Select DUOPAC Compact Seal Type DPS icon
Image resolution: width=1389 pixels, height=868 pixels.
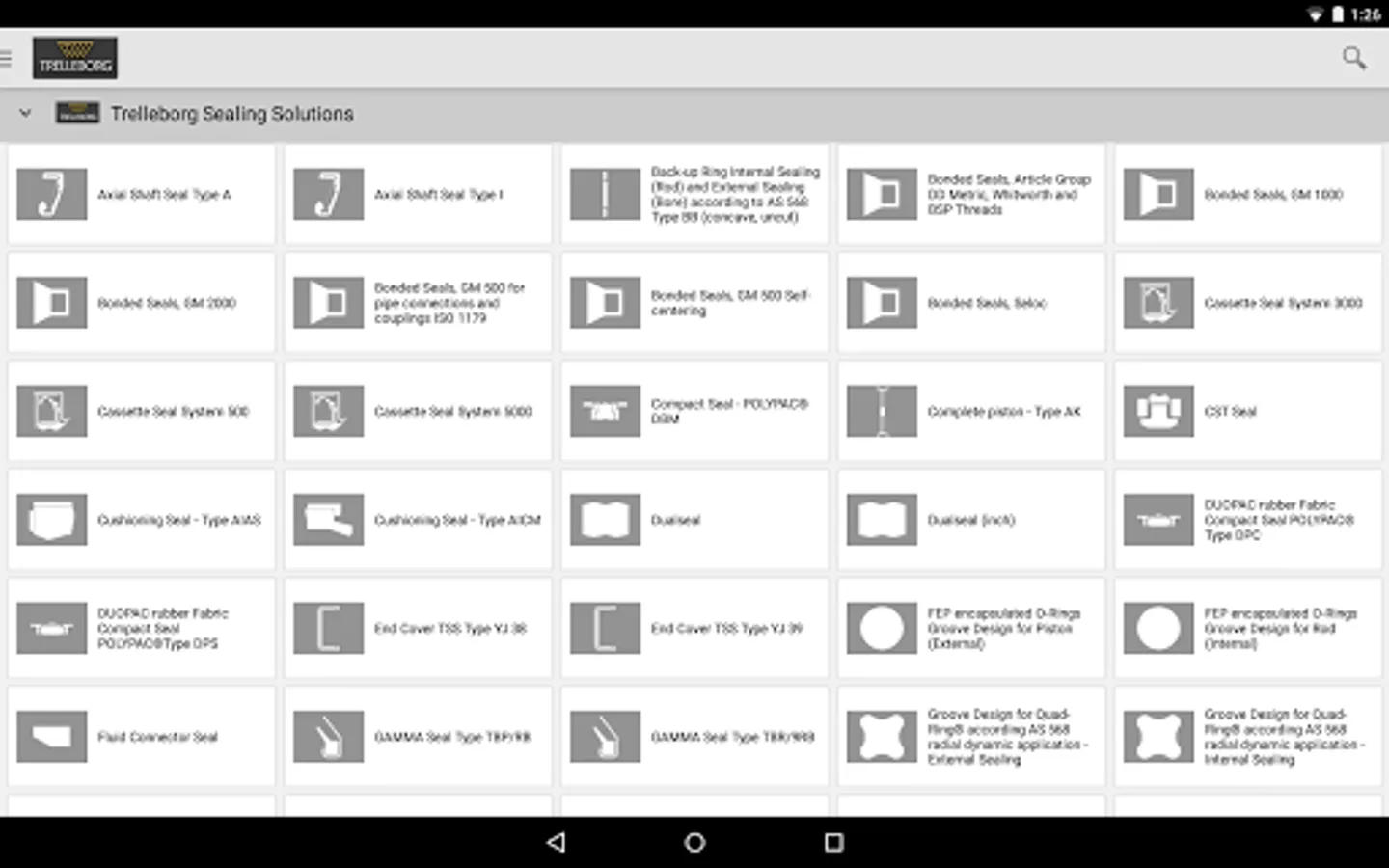pos(52,628)
